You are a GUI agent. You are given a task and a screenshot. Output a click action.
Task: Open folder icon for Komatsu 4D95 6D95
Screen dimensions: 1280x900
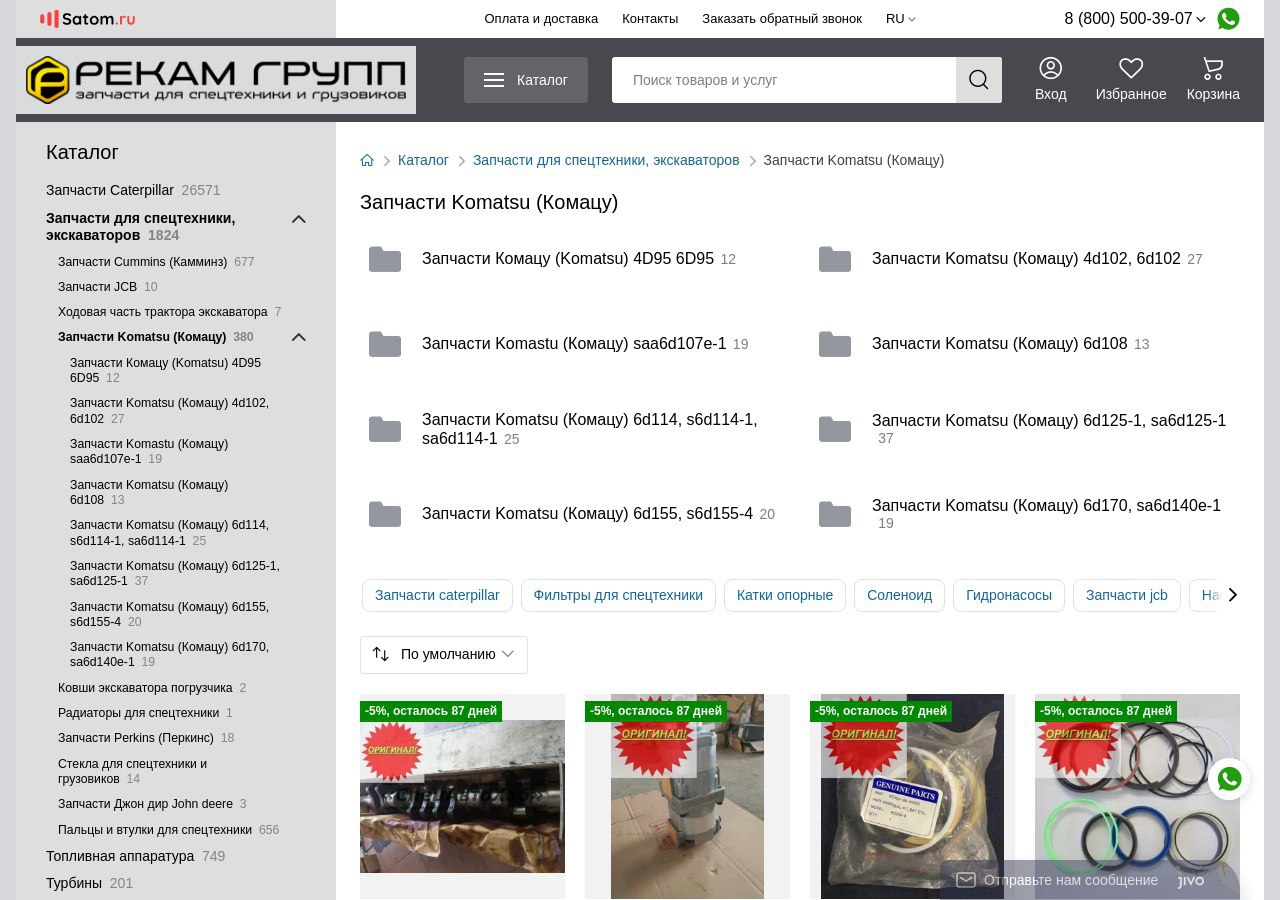[x=385, y=259]
